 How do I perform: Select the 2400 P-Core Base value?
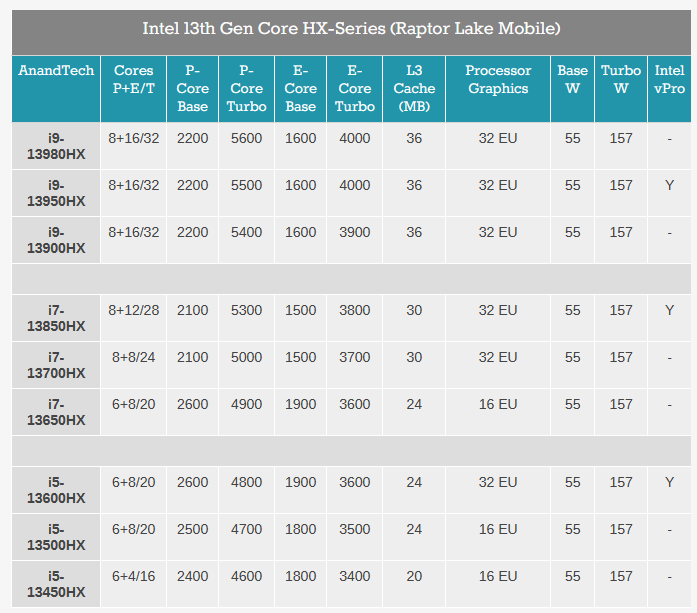click(192, 577)
